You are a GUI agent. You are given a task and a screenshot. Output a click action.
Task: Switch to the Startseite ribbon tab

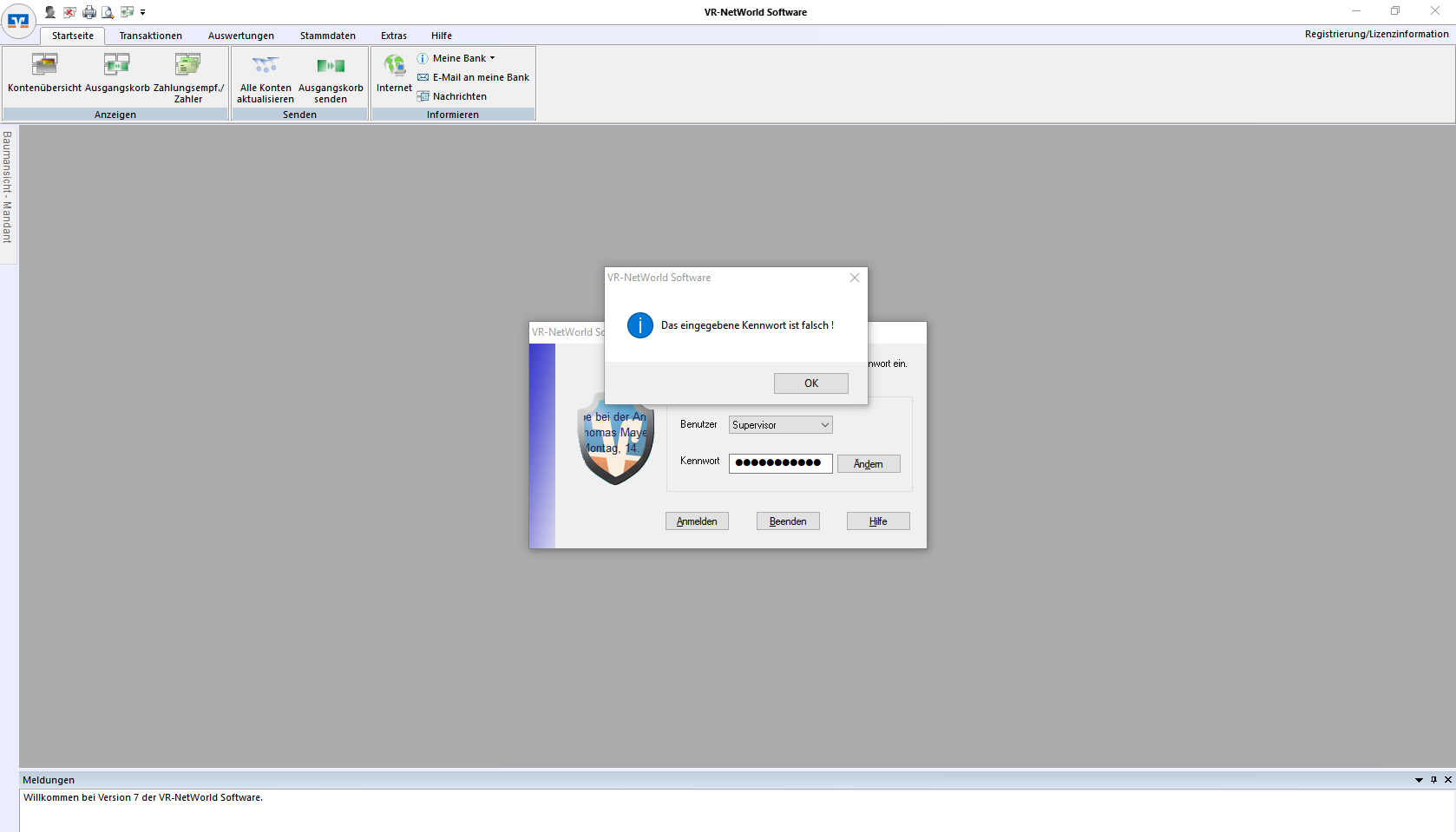point(73,36)
